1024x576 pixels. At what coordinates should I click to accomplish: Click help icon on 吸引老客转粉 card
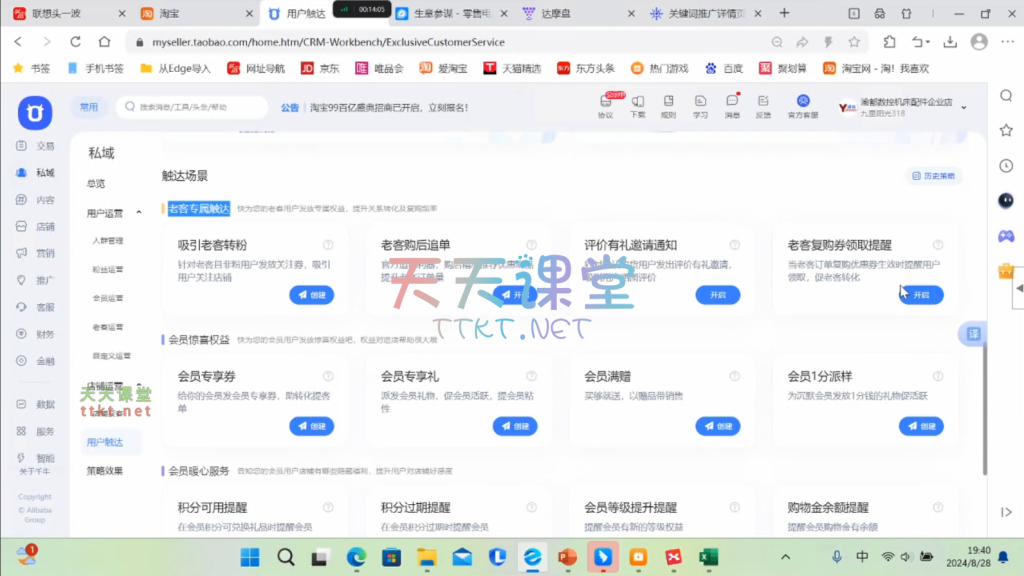pos(327,245)
